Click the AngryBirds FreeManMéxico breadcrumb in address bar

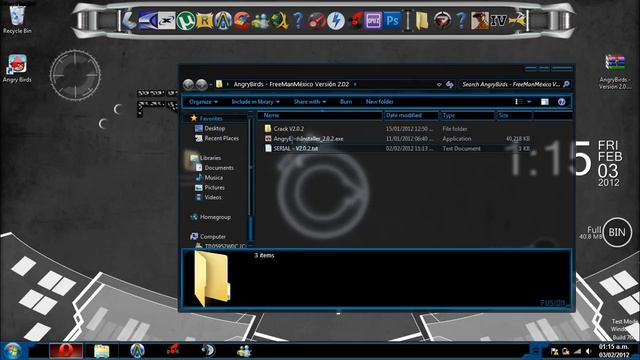tap(291, 84)
